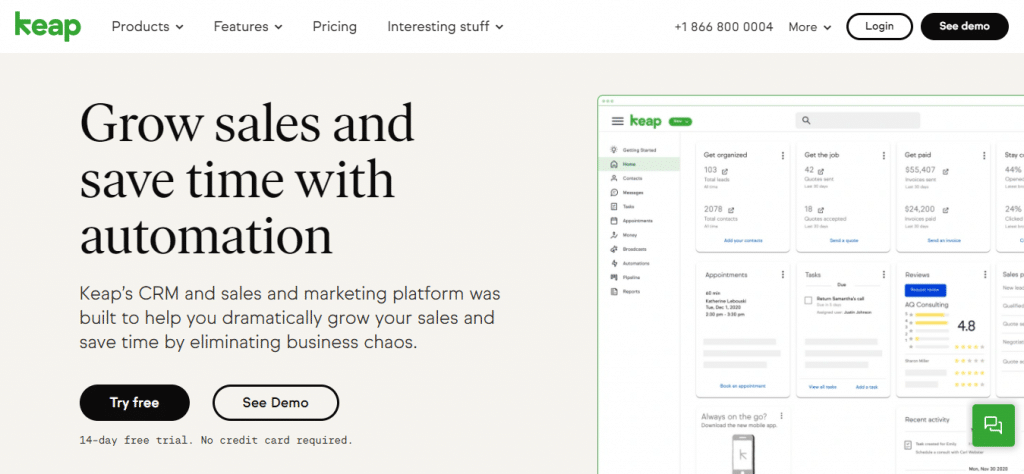The height and width of the screenshot is (474, 1024).
Task: Open the three-dot menu on Reviews card
Action: [x=984, y=275]
